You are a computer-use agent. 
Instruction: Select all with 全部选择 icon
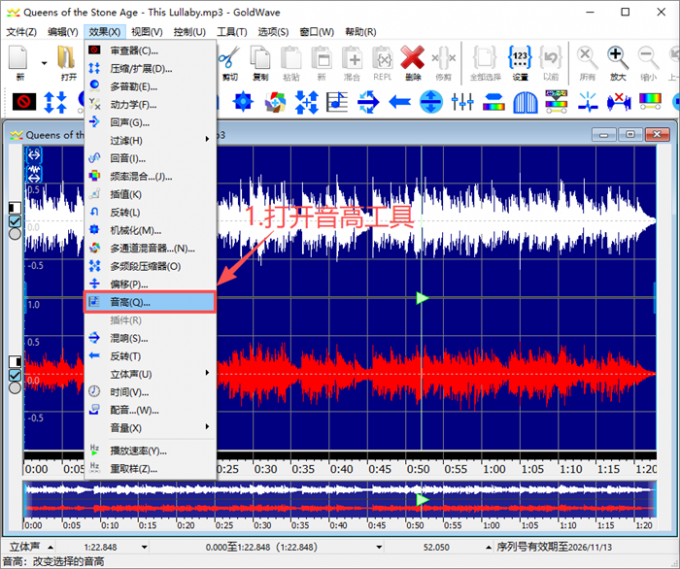coord(485,63)
